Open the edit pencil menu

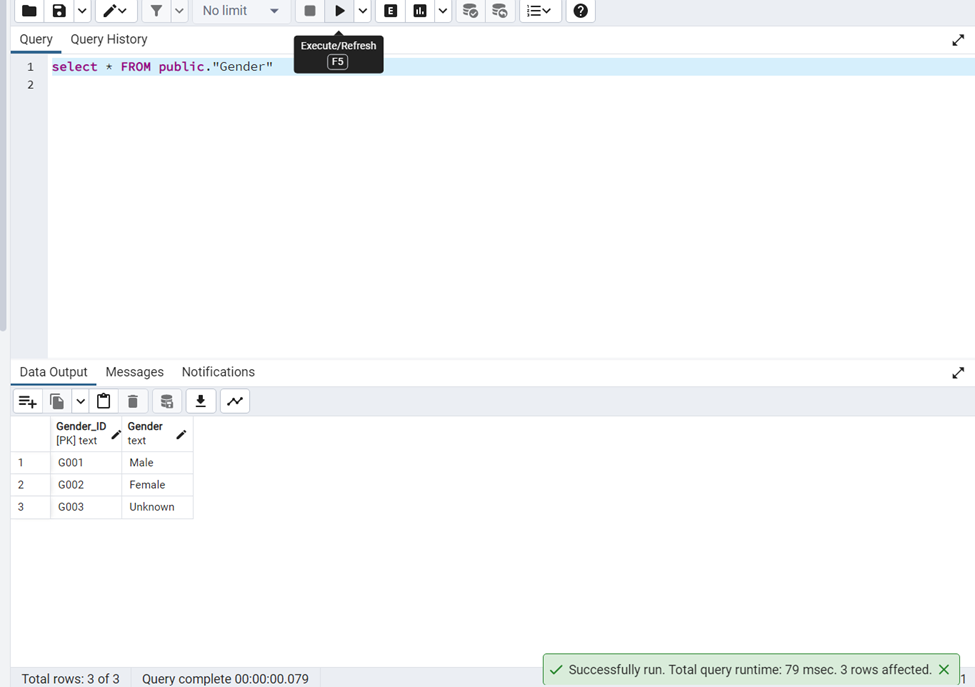pyautogui.click(x=115, y=11)
